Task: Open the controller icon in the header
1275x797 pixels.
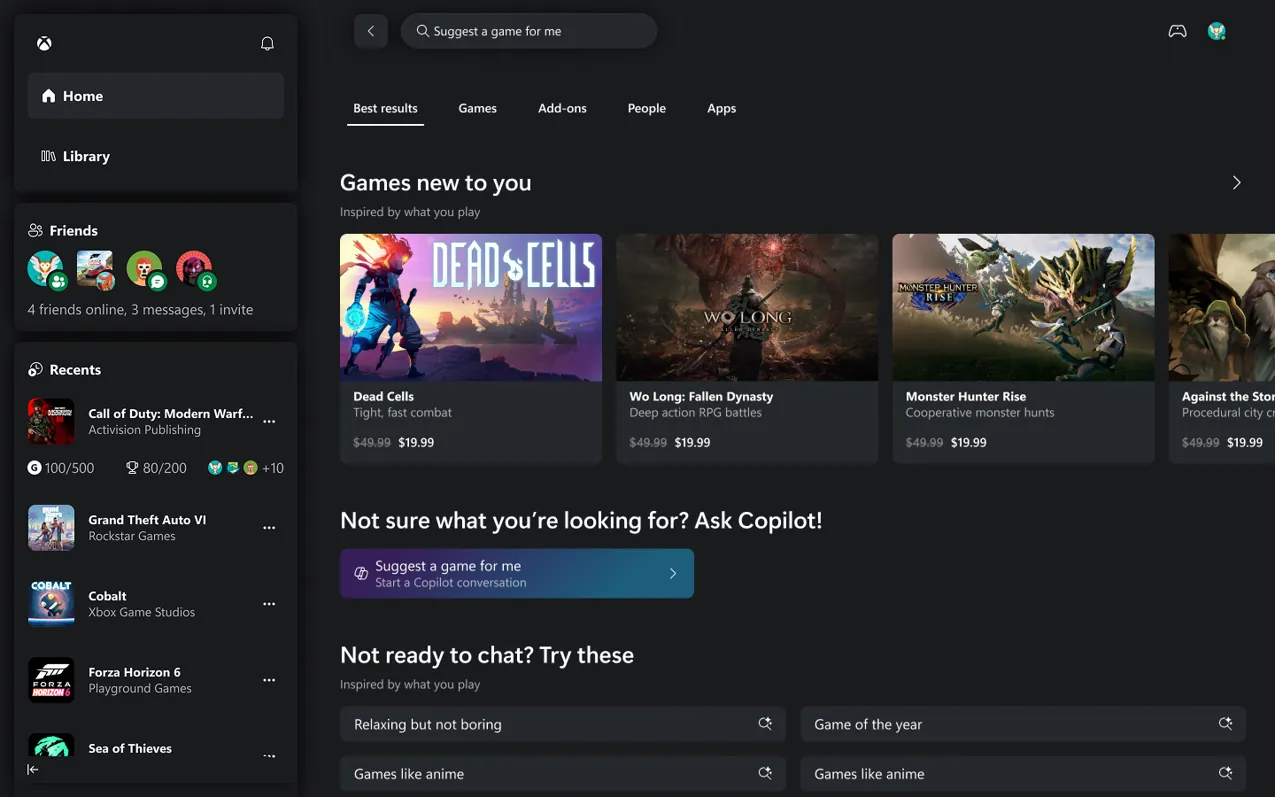Action: (x=1178, y=31)
